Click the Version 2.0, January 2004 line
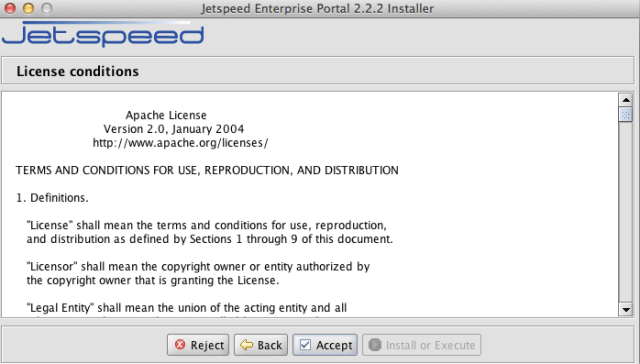Image resolution: width=640 pixels, height=364 pixels. [173, 129]
